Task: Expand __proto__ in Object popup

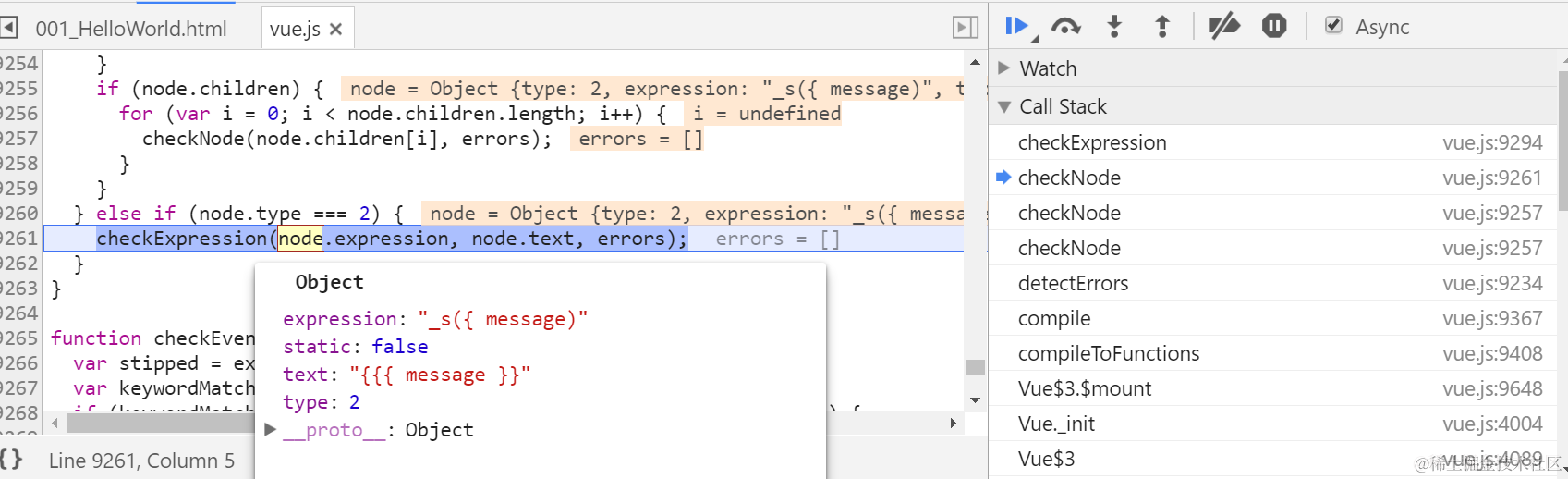Action: click(271, 429)
